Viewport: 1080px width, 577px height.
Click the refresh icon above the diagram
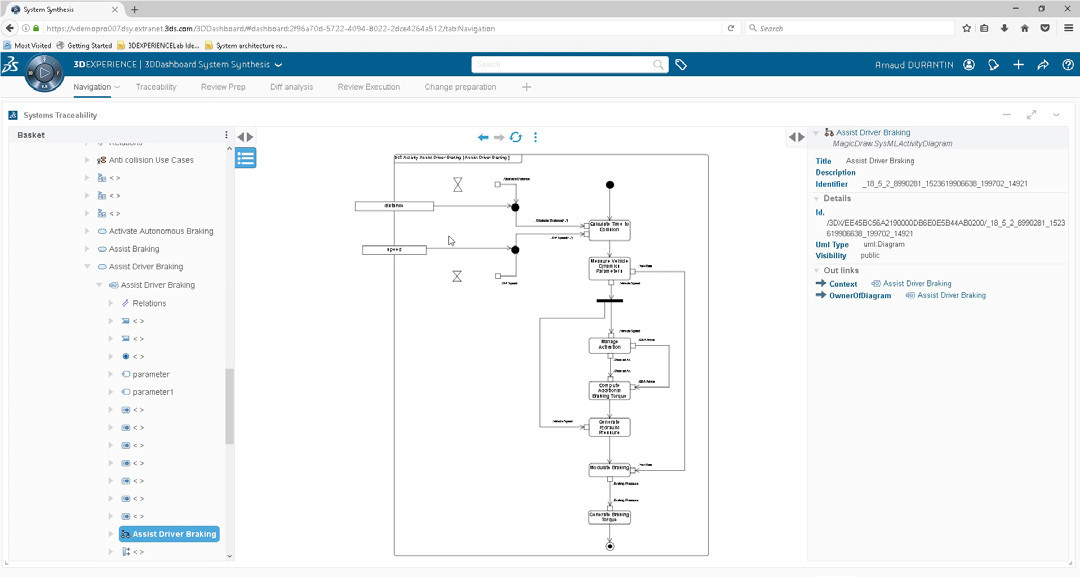[516, 137]
